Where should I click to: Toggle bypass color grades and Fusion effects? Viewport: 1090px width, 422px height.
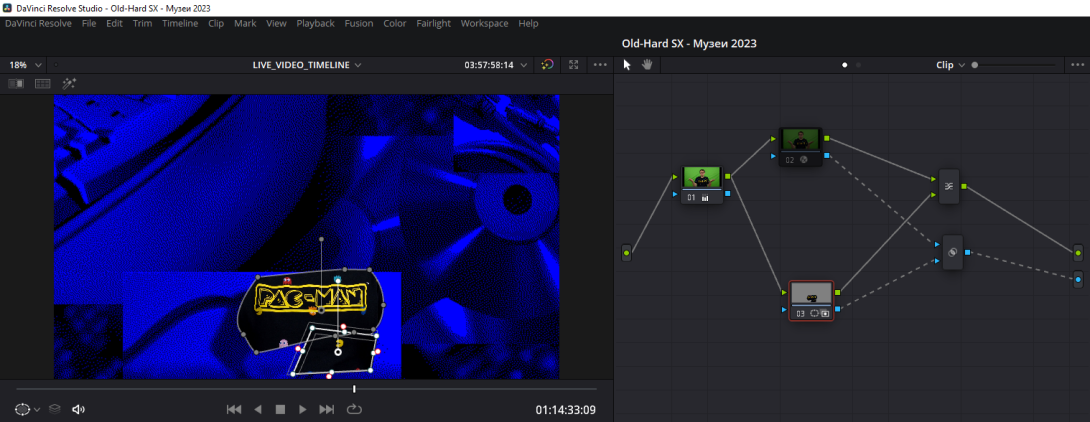[548, 65]
